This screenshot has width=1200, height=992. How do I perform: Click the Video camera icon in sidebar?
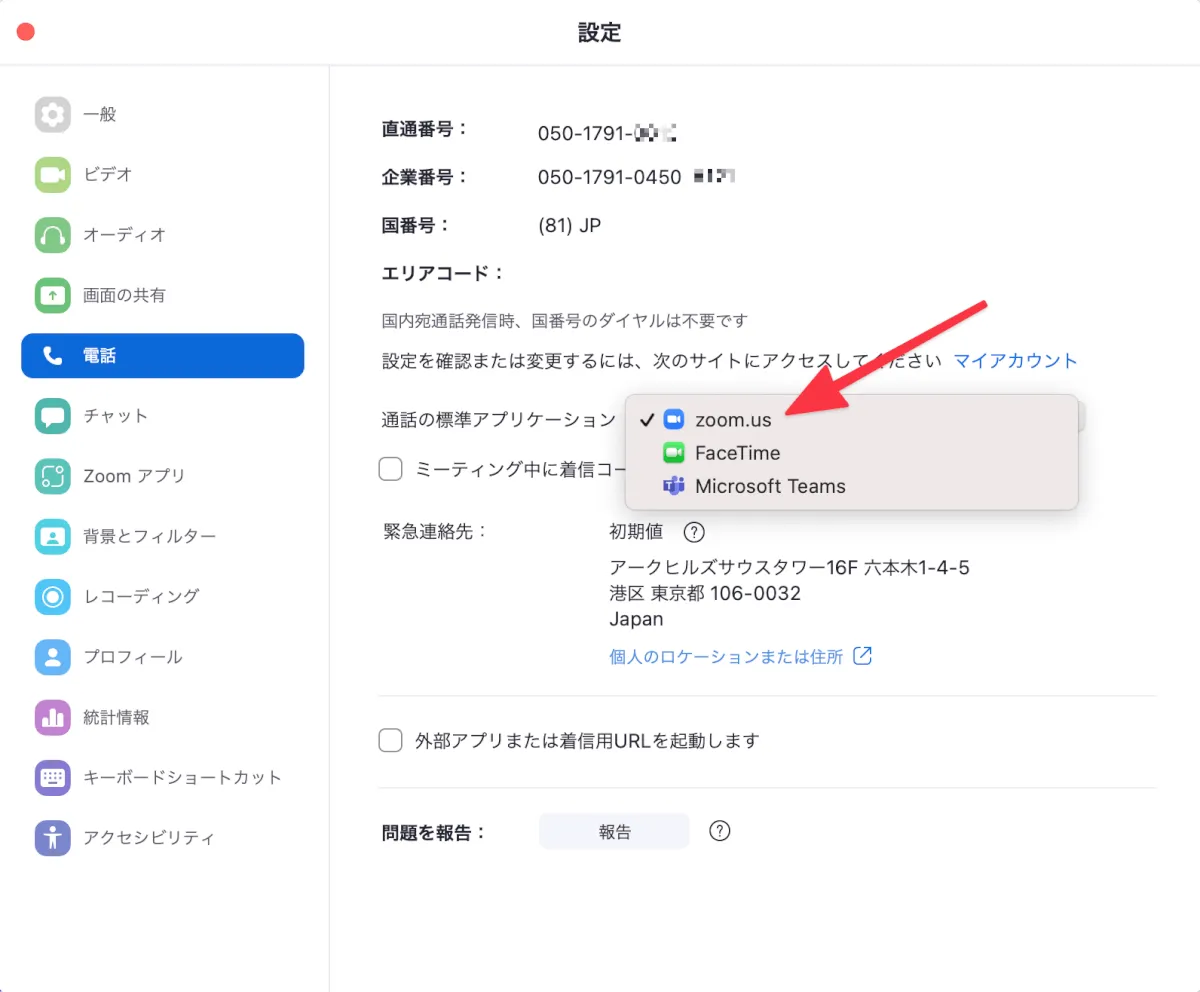coord(52,175)
